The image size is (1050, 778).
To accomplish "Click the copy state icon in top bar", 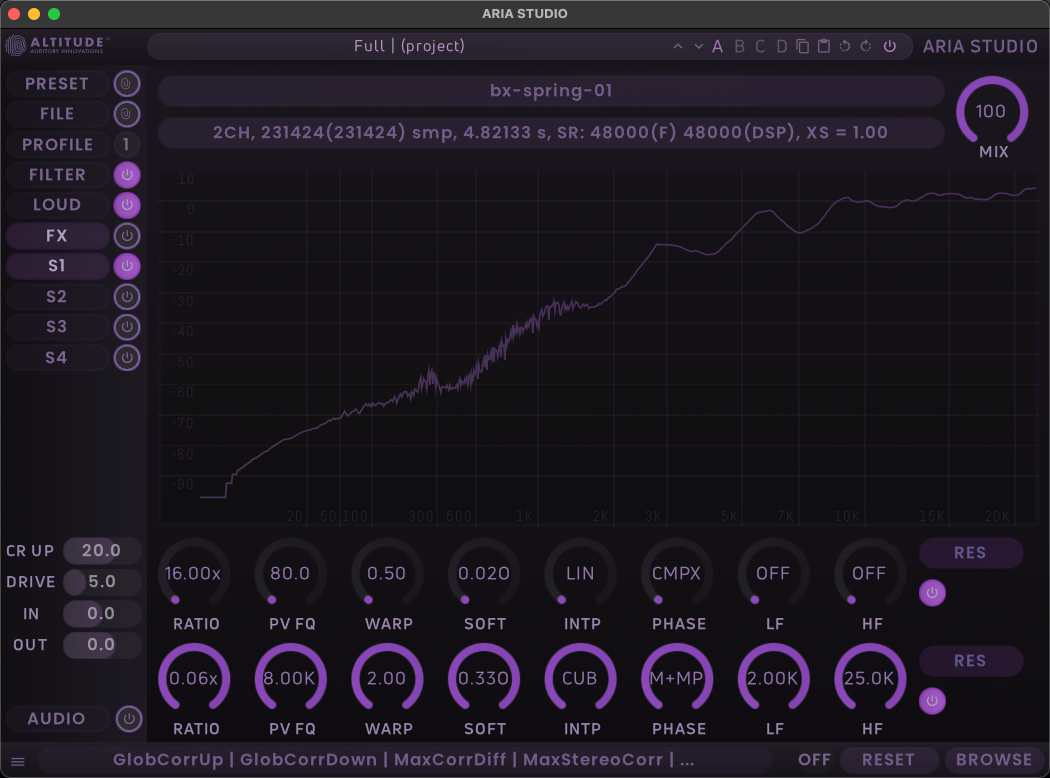I will point(802,46).
